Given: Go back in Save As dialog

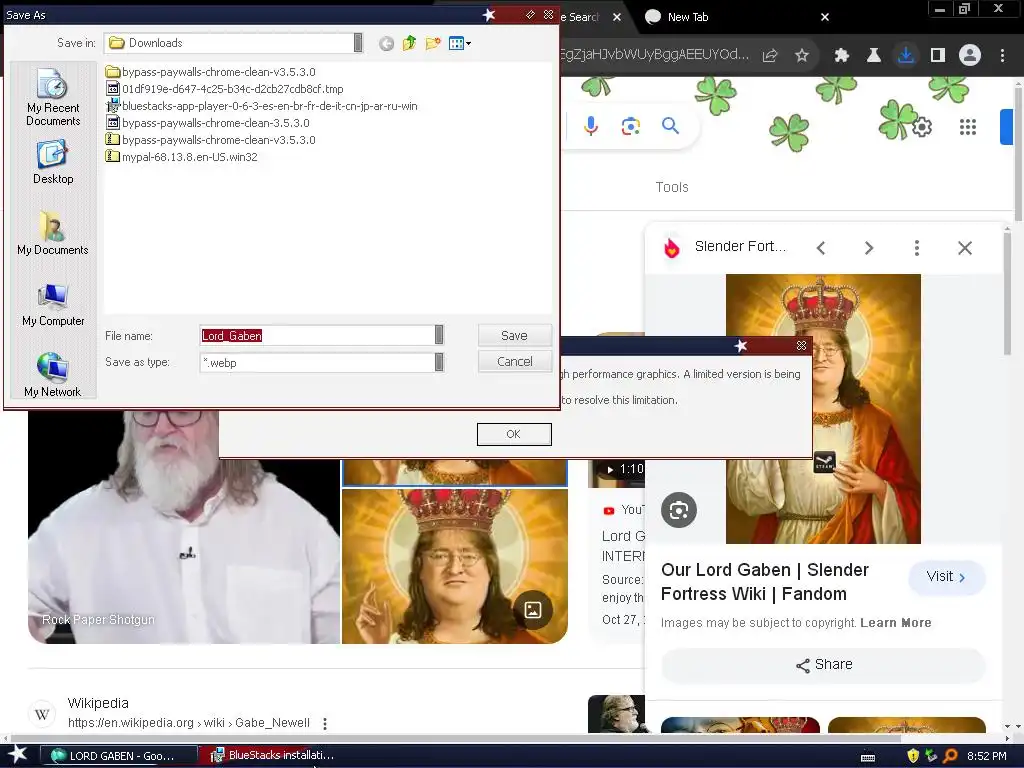Looking at the screenshot, I should [x=386, y=44].
